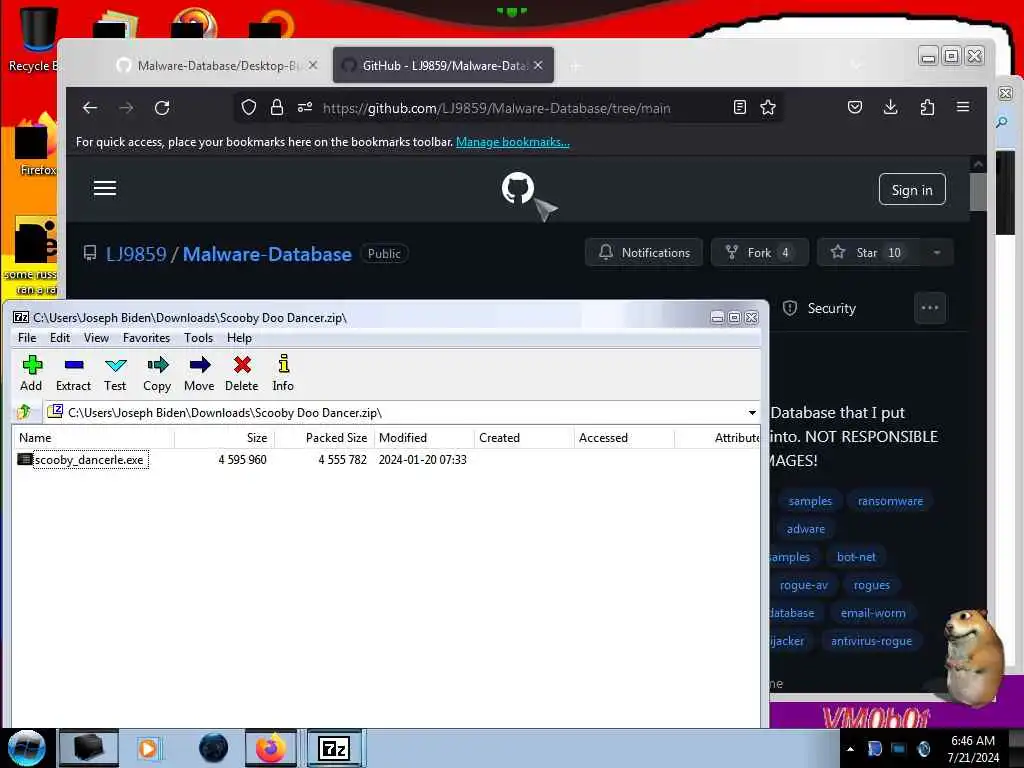1024x768 pixels.
Task: Open the Help menu in 7-Zip
Action: tap(239, 338)
